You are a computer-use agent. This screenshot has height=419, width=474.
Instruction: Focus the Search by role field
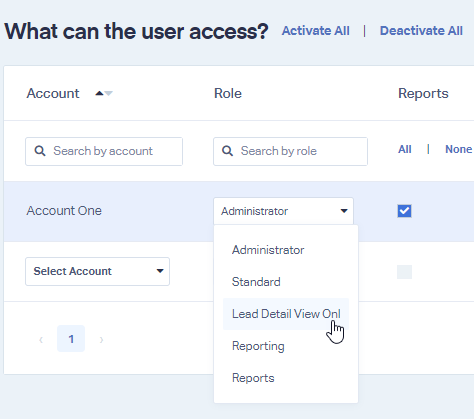pyautogui.click(x=290, y=151)
